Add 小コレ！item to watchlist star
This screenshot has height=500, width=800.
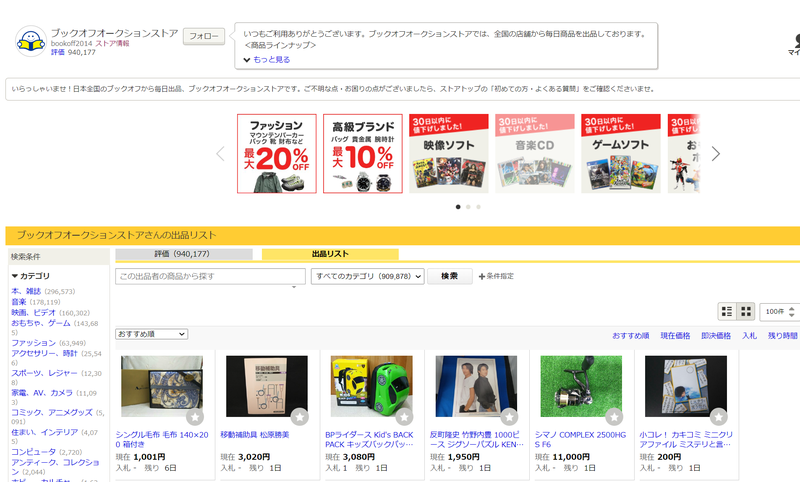pyautogui.click(x=719, y=417)
